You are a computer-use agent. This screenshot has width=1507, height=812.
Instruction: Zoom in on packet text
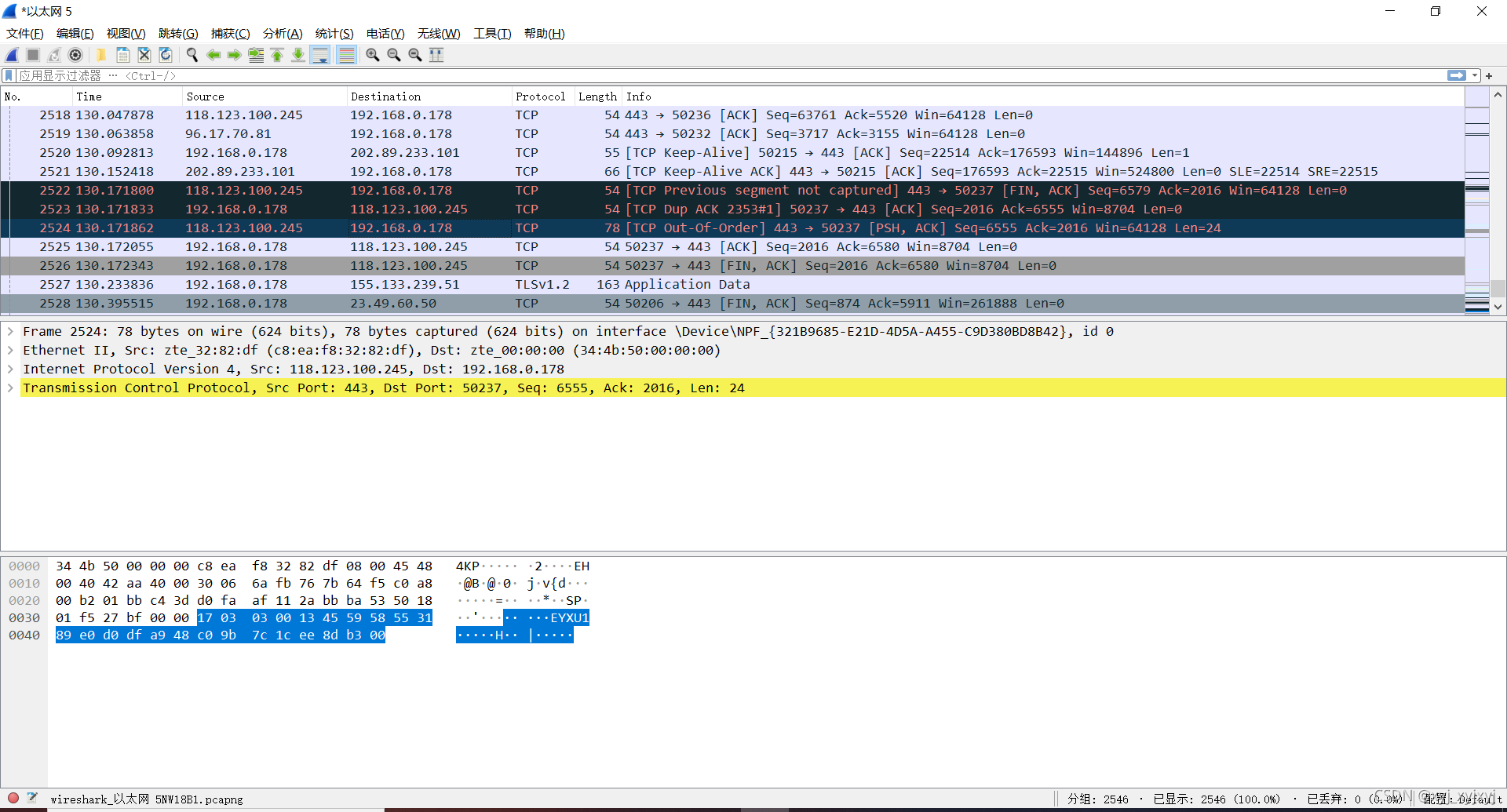373,55
